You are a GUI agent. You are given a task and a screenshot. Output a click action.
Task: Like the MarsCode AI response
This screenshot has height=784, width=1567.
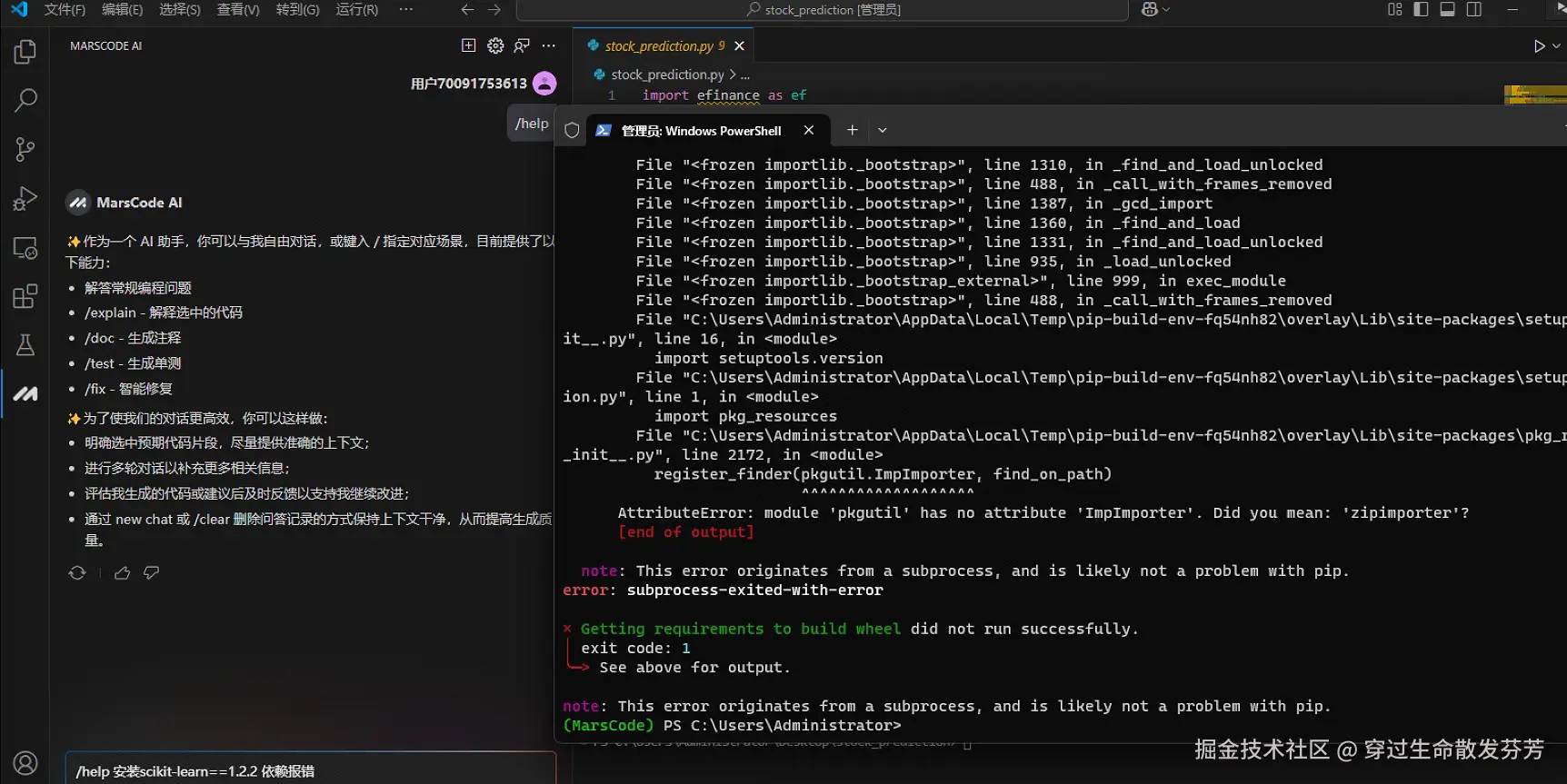[122, 572]
